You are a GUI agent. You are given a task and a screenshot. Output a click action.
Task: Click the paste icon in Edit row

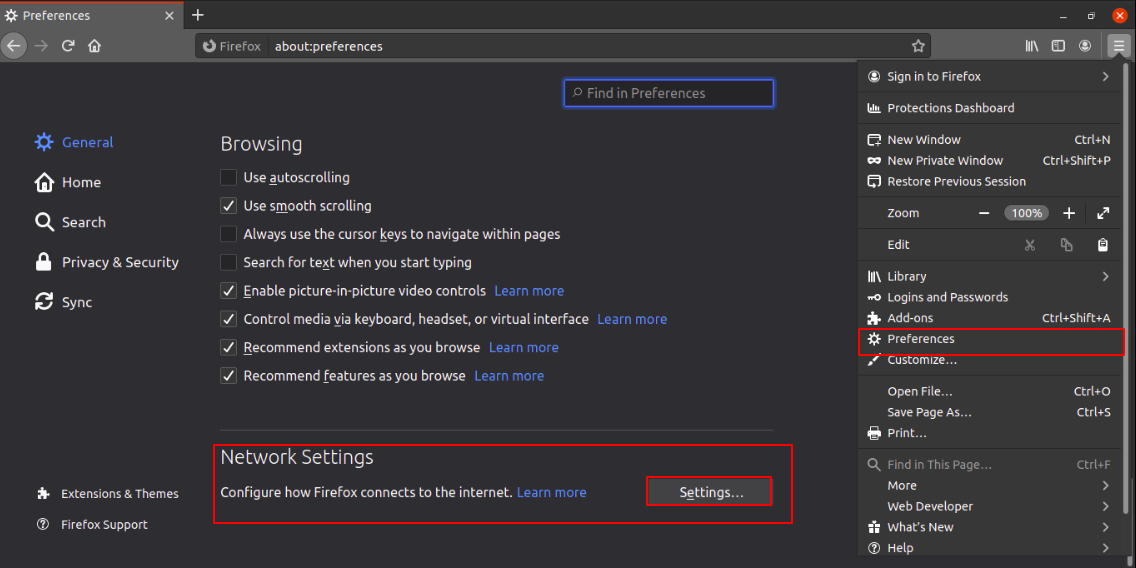tap(1103, 245)
